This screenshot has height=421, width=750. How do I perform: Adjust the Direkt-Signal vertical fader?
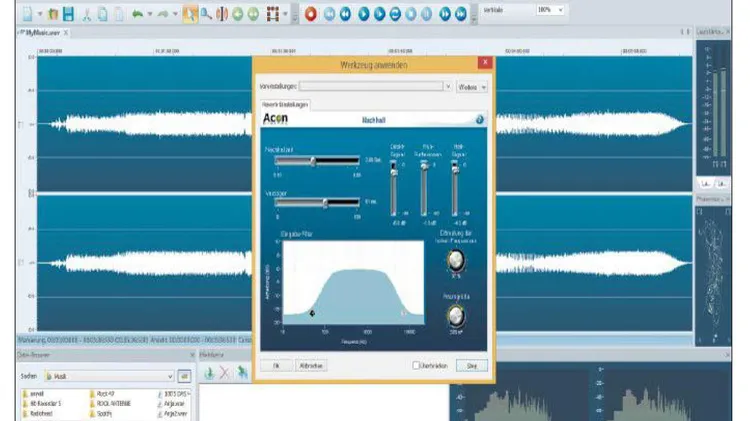394,189
